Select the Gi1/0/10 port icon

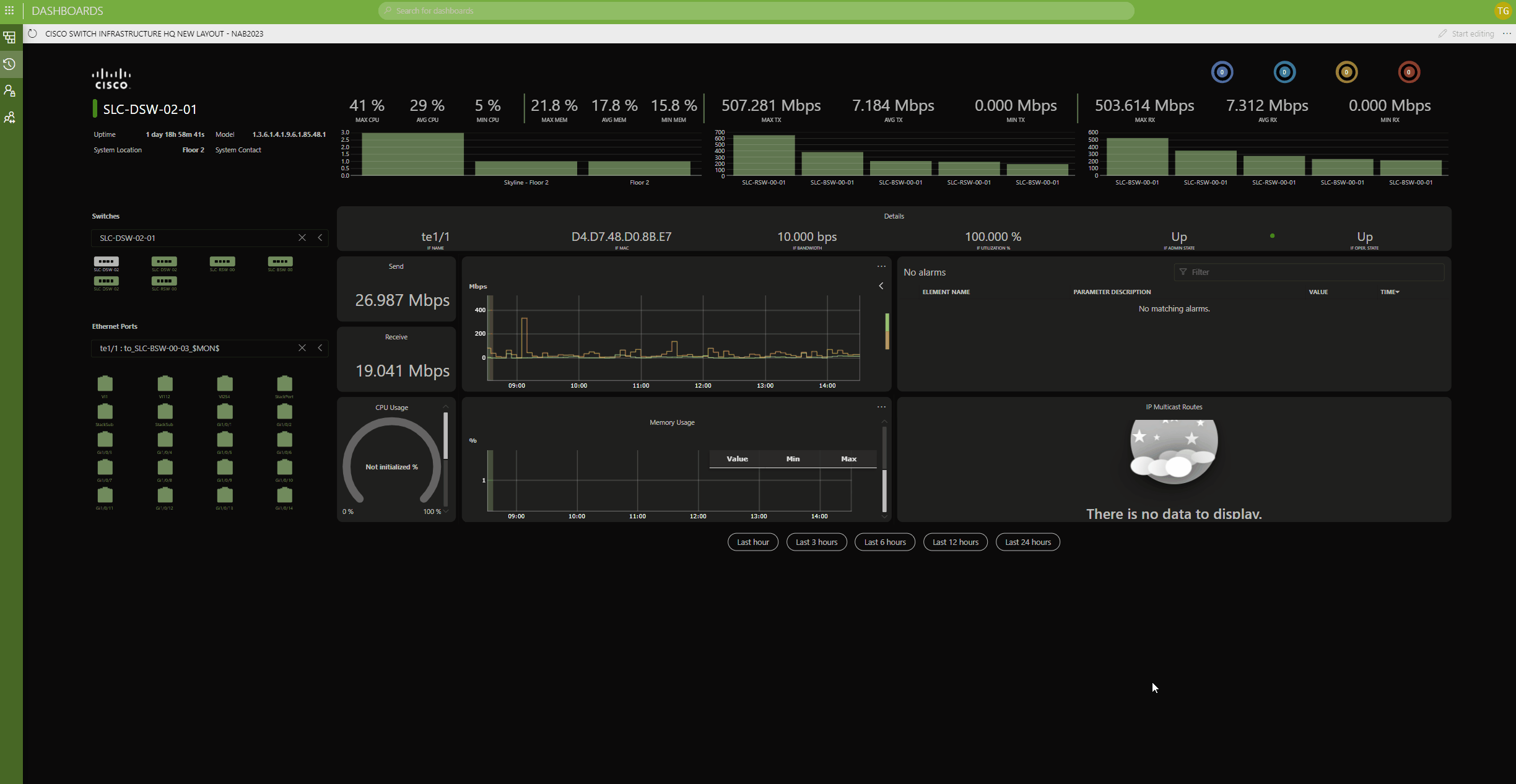(284, 467)
